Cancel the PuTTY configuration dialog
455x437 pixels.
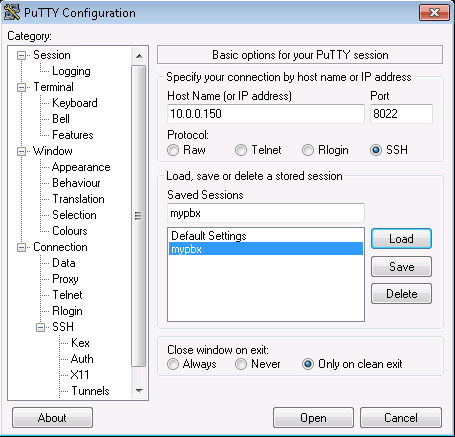[x=401, y=418]
